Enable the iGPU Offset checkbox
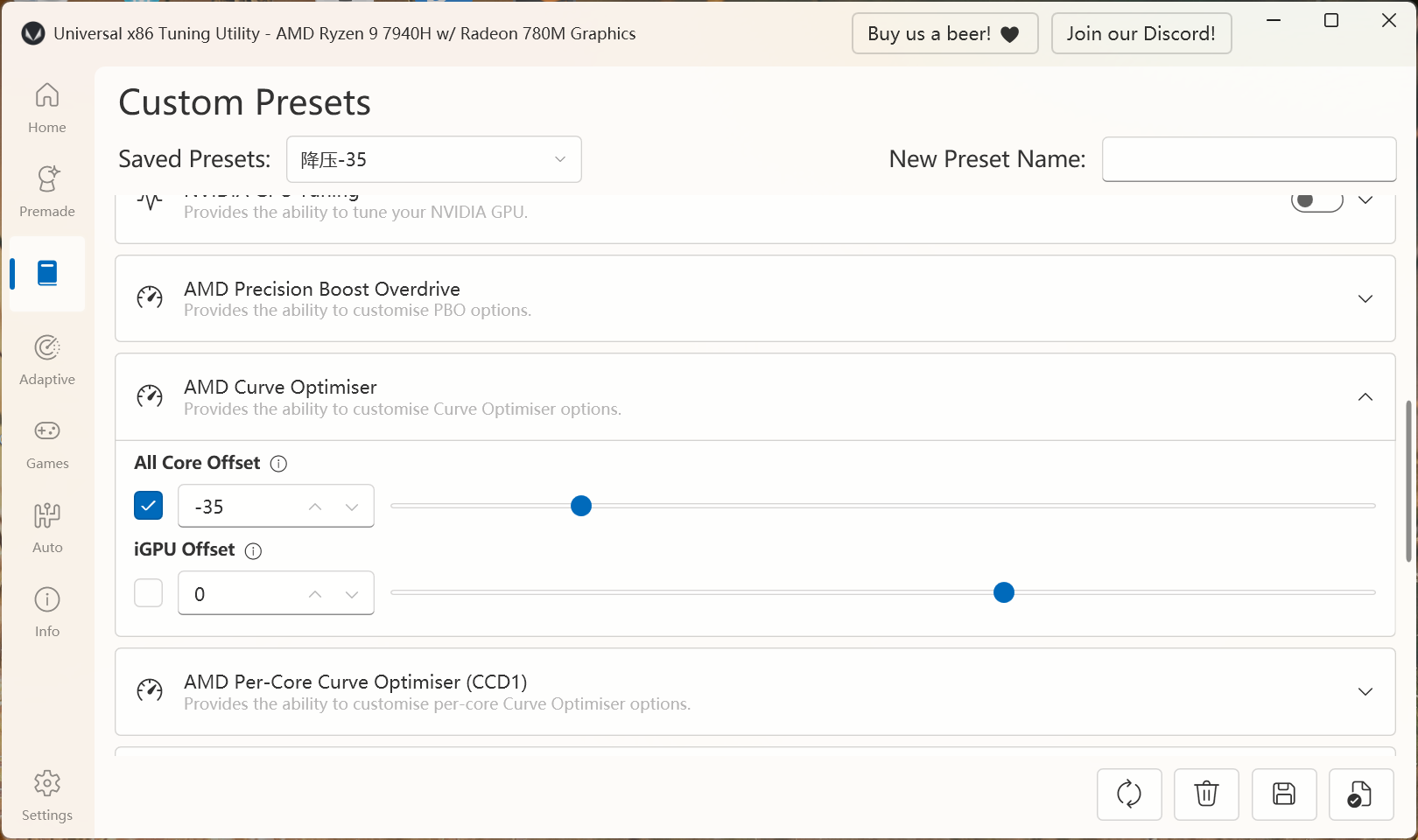1418x840 pixels. pos(149,592)
